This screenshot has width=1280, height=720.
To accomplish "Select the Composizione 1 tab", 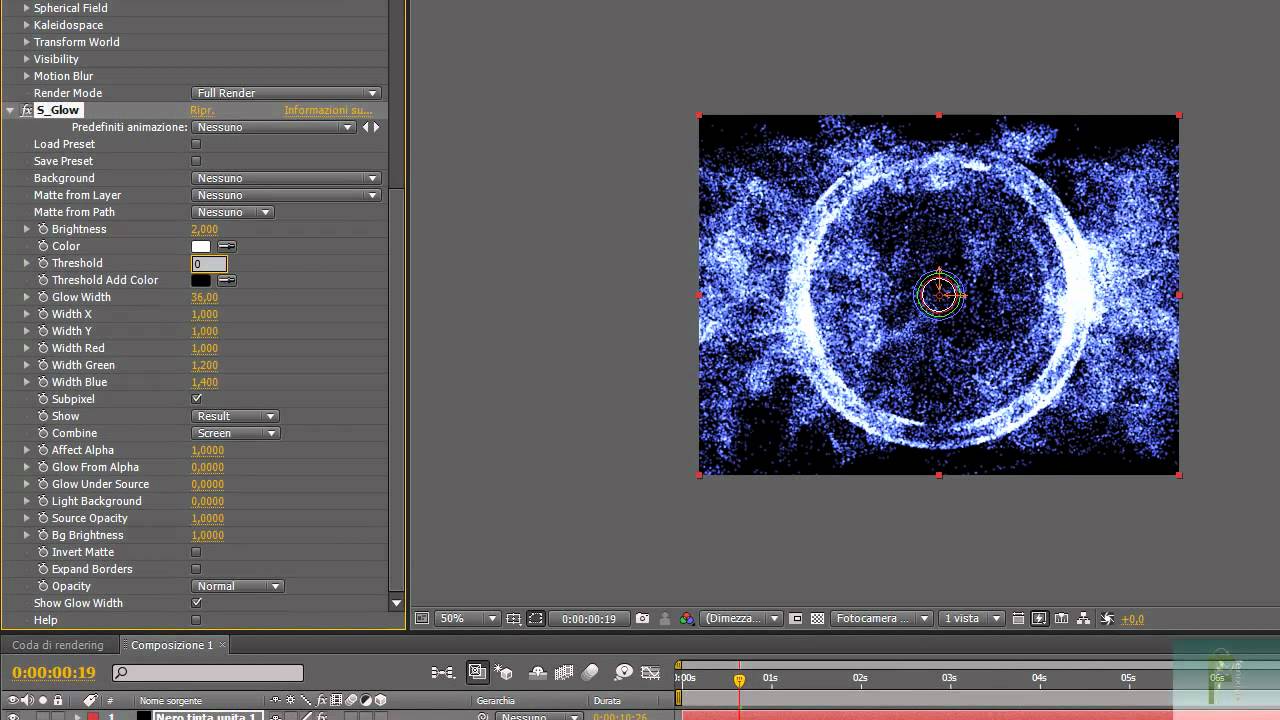I will (x=172, y=645).
